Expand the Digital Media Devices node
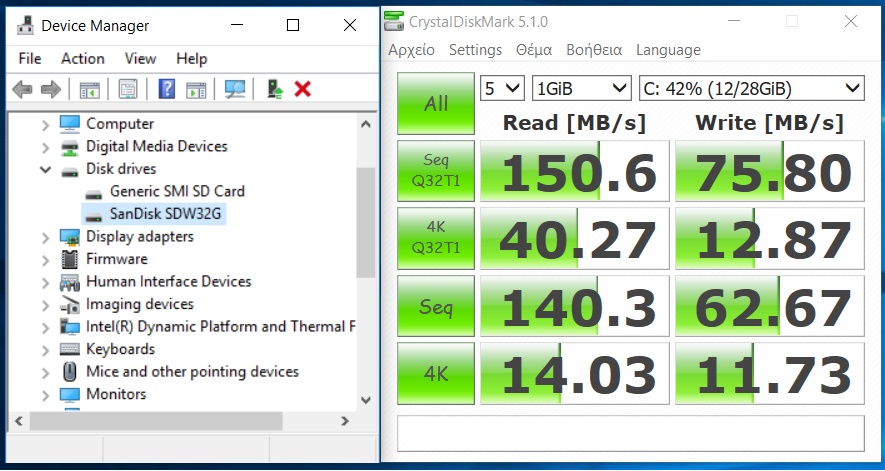885x471 pixels. pos(46,147)
